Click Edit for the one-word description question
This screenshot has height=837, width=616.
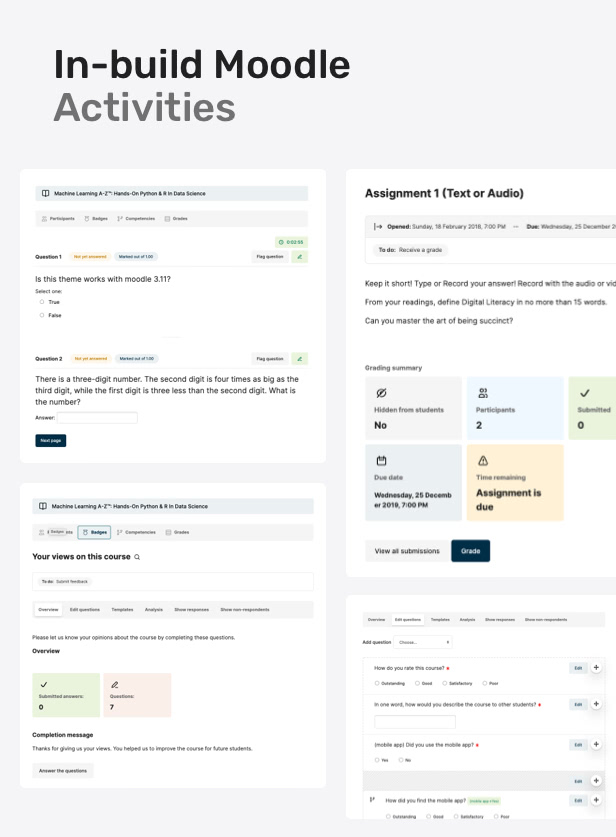(x=578, y=705)
